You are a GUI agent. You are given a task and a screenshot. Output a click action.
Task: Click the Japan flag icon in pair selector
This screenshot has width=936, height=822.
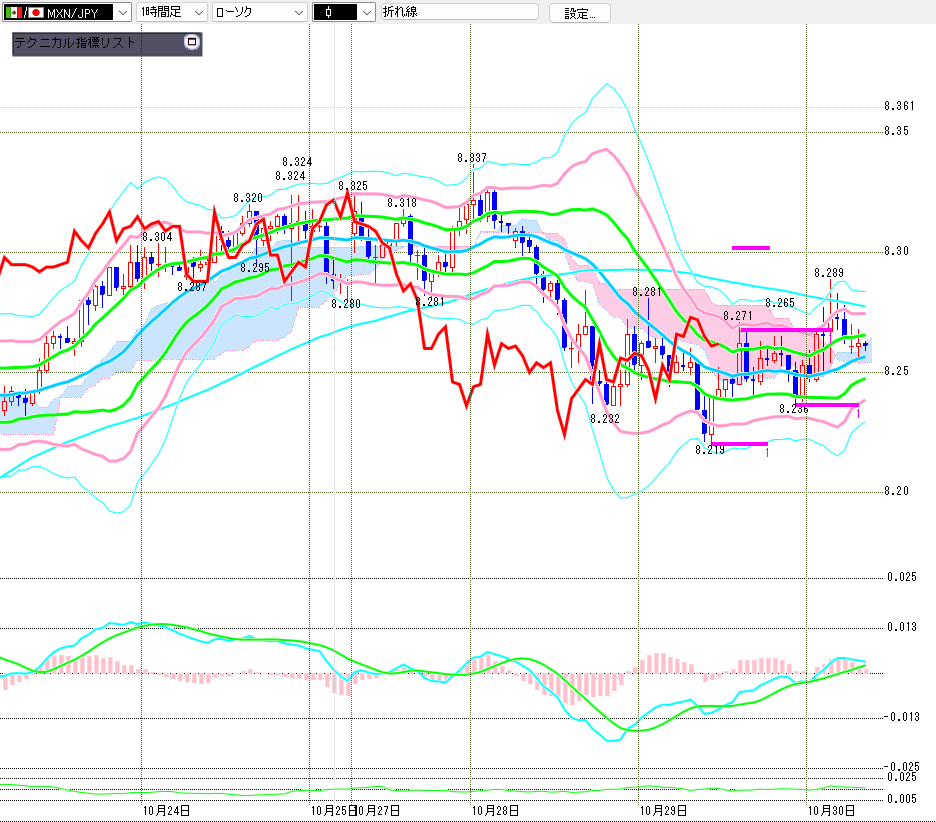36,12
